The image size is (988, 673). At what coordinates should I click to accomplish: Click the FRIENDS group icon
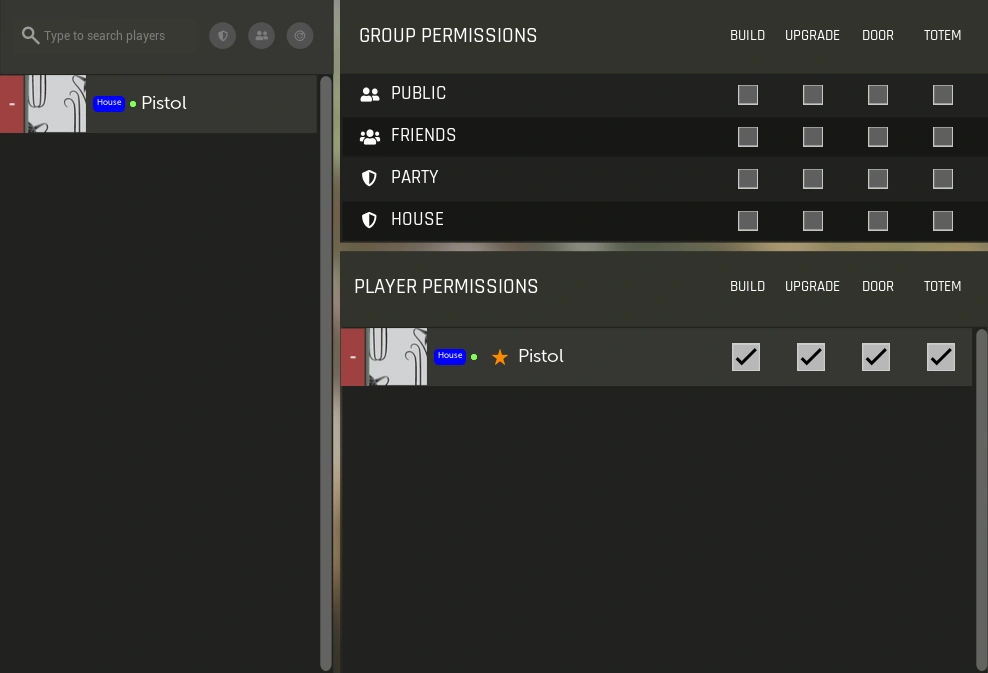(370, 136)
